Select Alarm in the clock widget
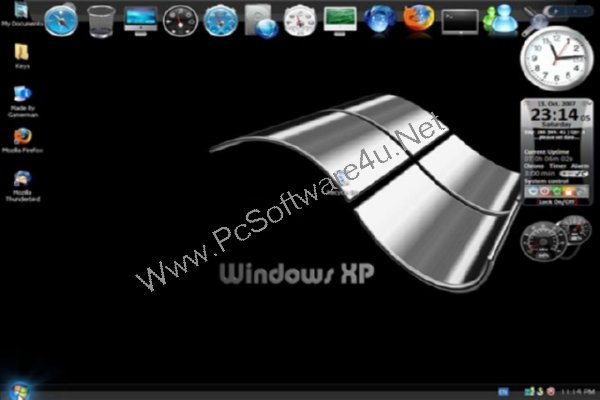The width and height of the screenshot is (600, 400). click(579, 166)
